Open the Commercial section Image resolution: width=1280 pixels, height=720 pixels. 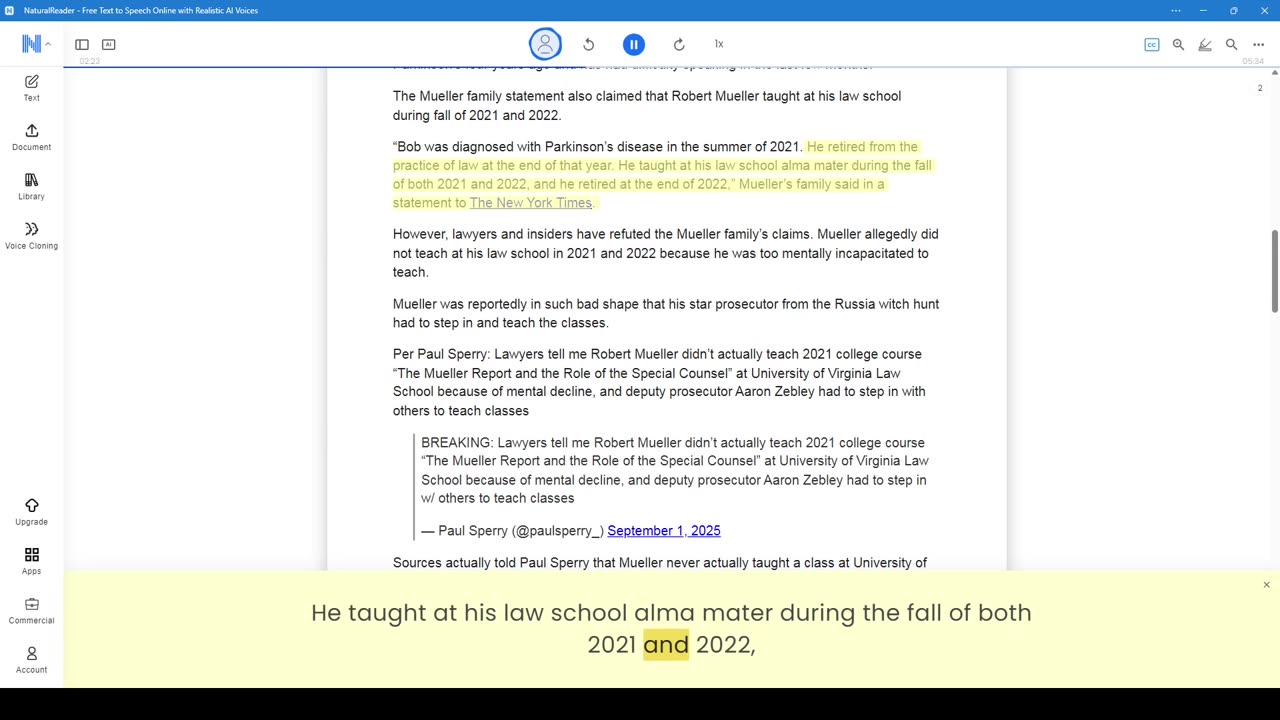(32, 610)
